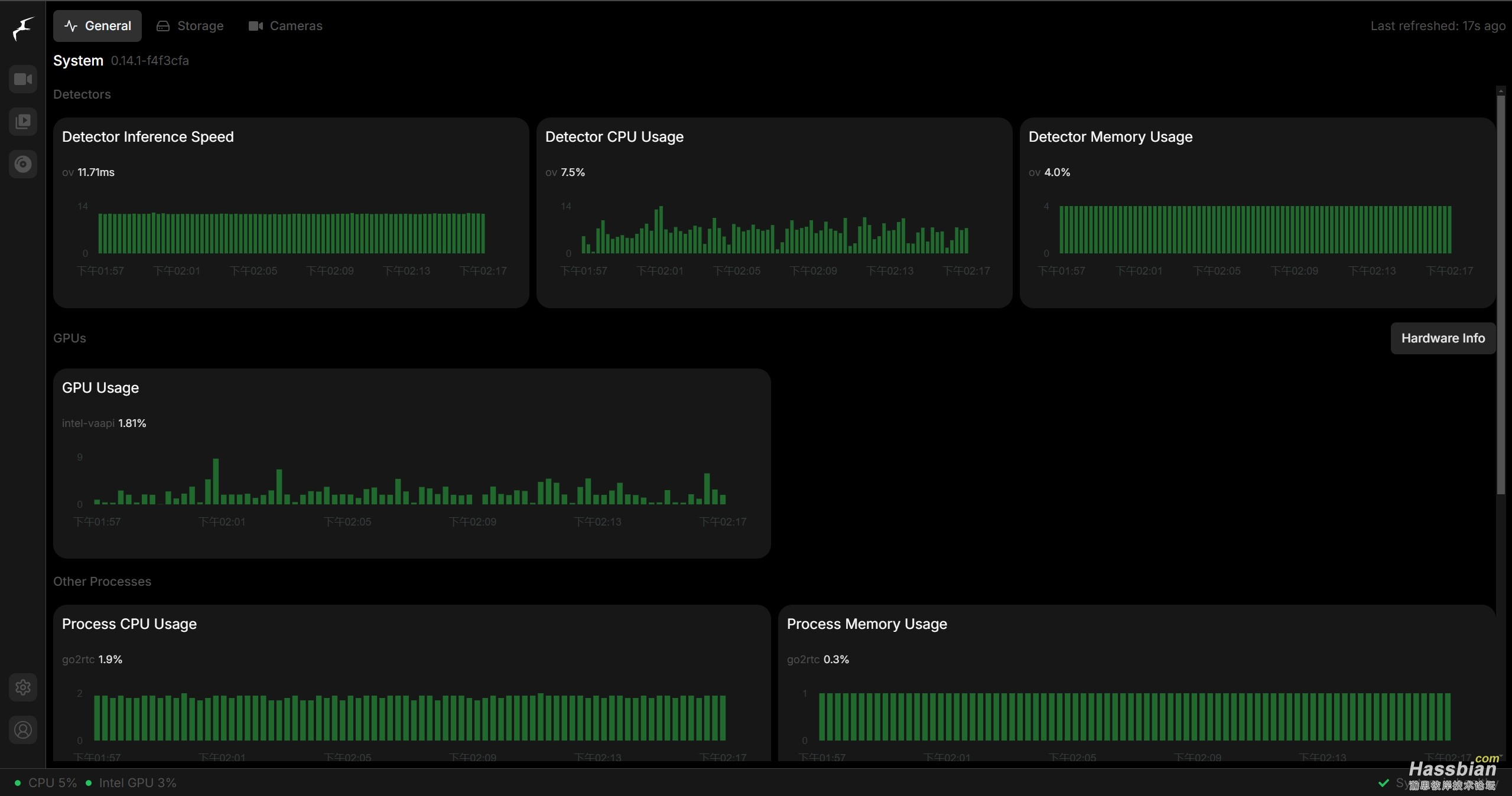This screenshot has height=796, width=1512.
Task: Click the Detector Memory Usage title
Action: tap(1110, 137)
